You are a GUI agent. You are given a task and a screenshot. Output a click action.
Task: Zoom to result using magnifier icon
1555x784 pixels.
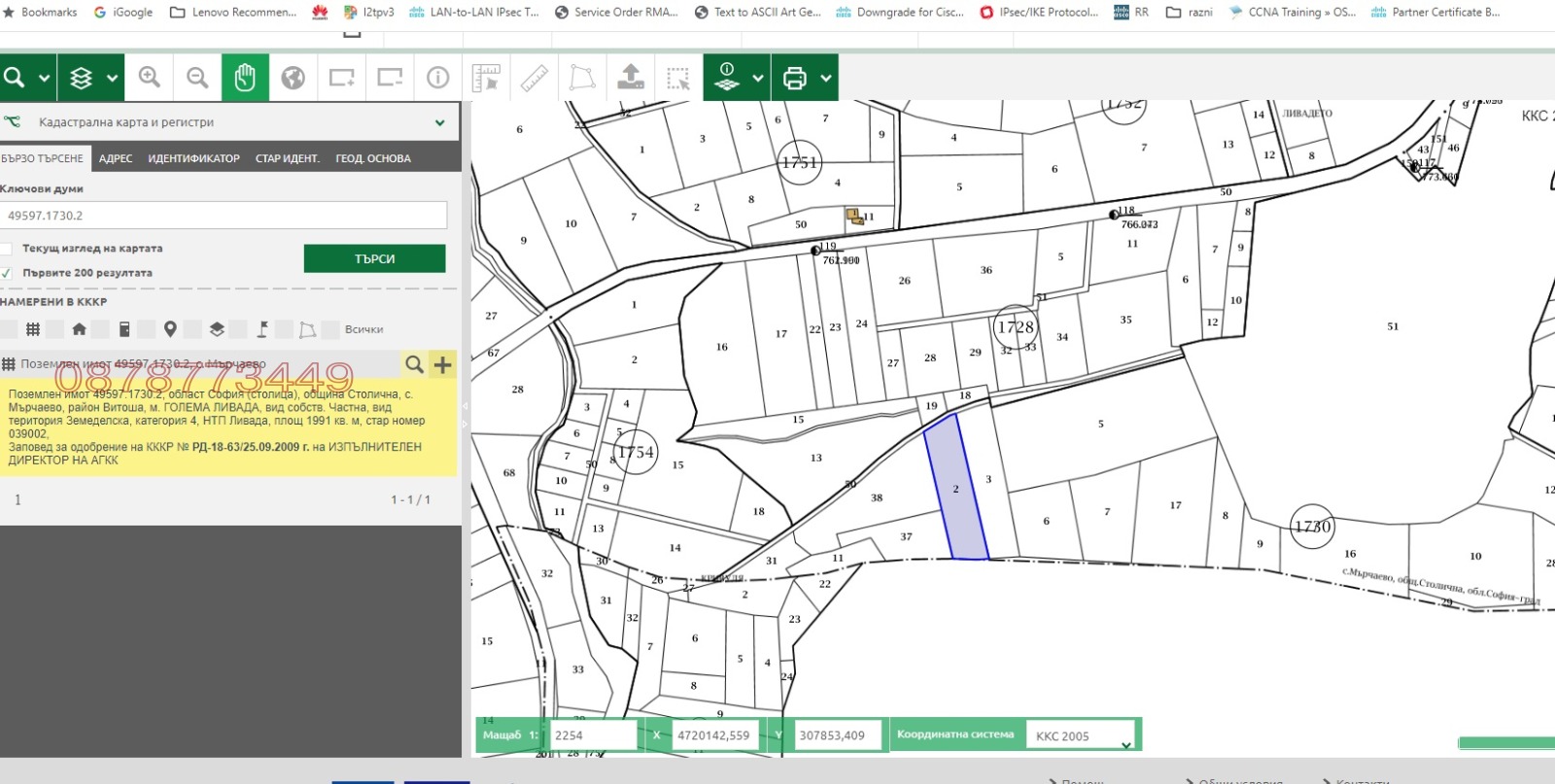tap(414, 364)
